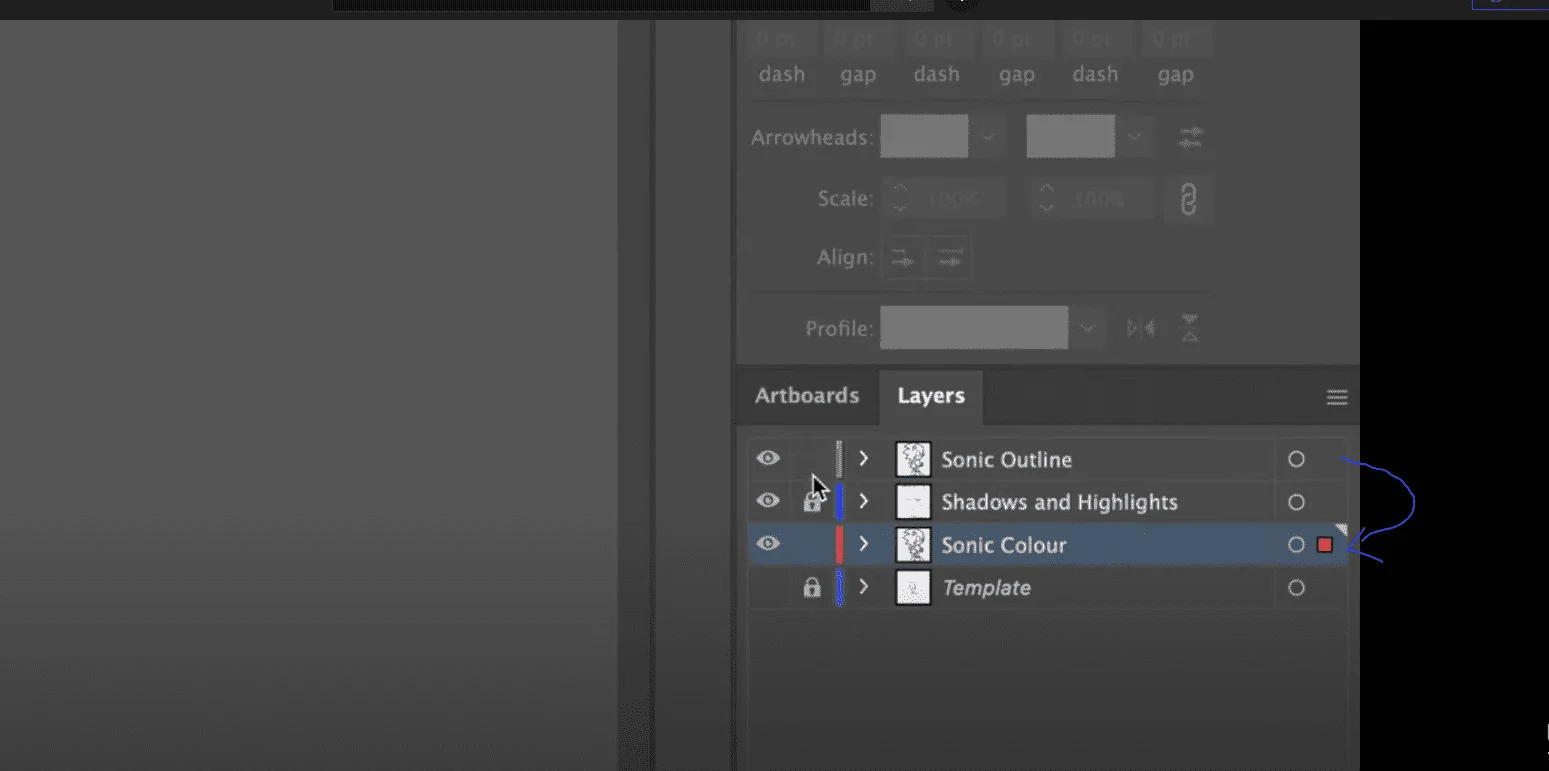The height and width of the screenshot is (771, 1549).
Task: Click the blue layer colour bar of Shadows and Highlights
Action: tap(839, 502)
